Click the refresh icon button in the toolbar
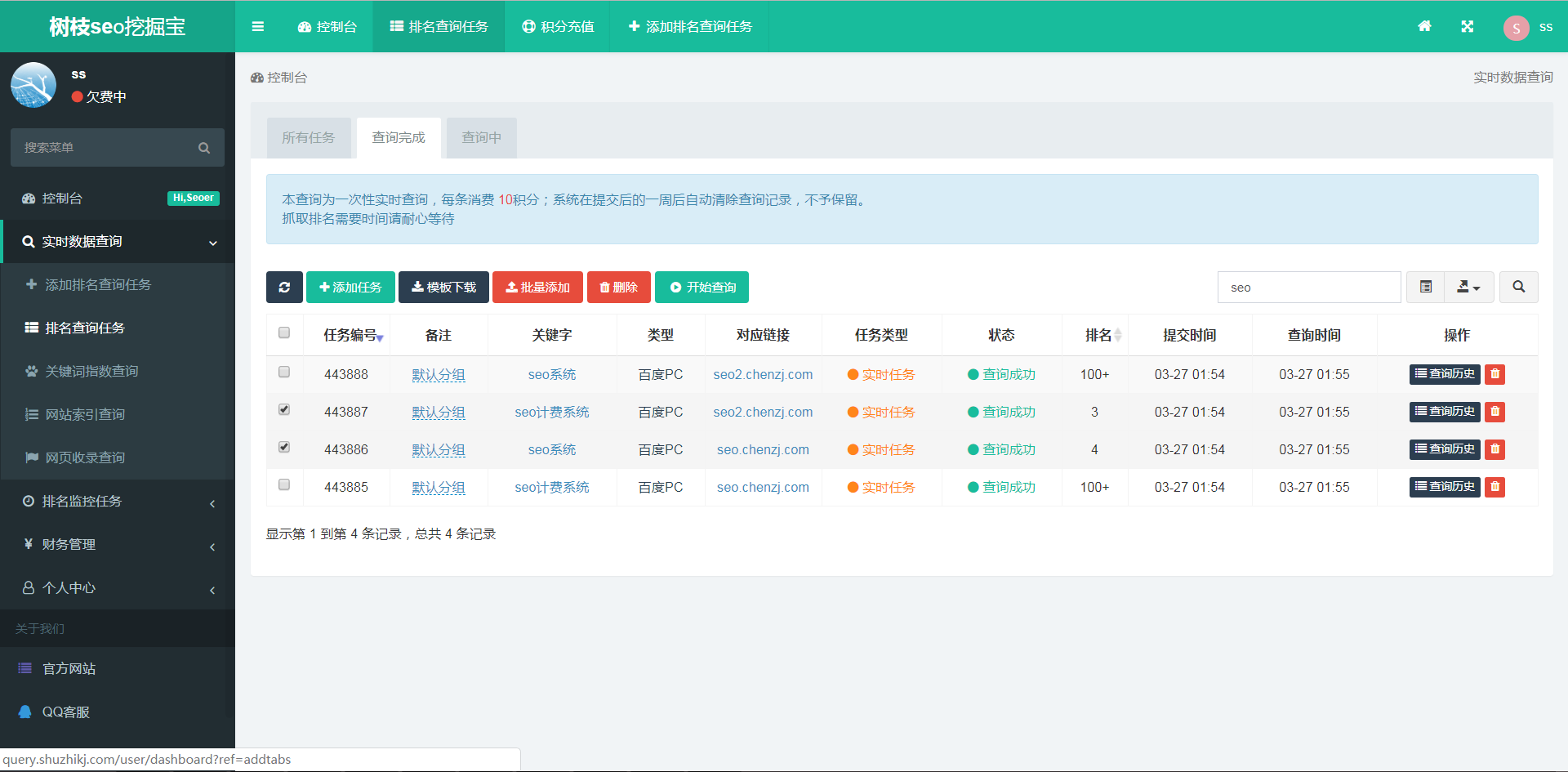 point(284,288)
